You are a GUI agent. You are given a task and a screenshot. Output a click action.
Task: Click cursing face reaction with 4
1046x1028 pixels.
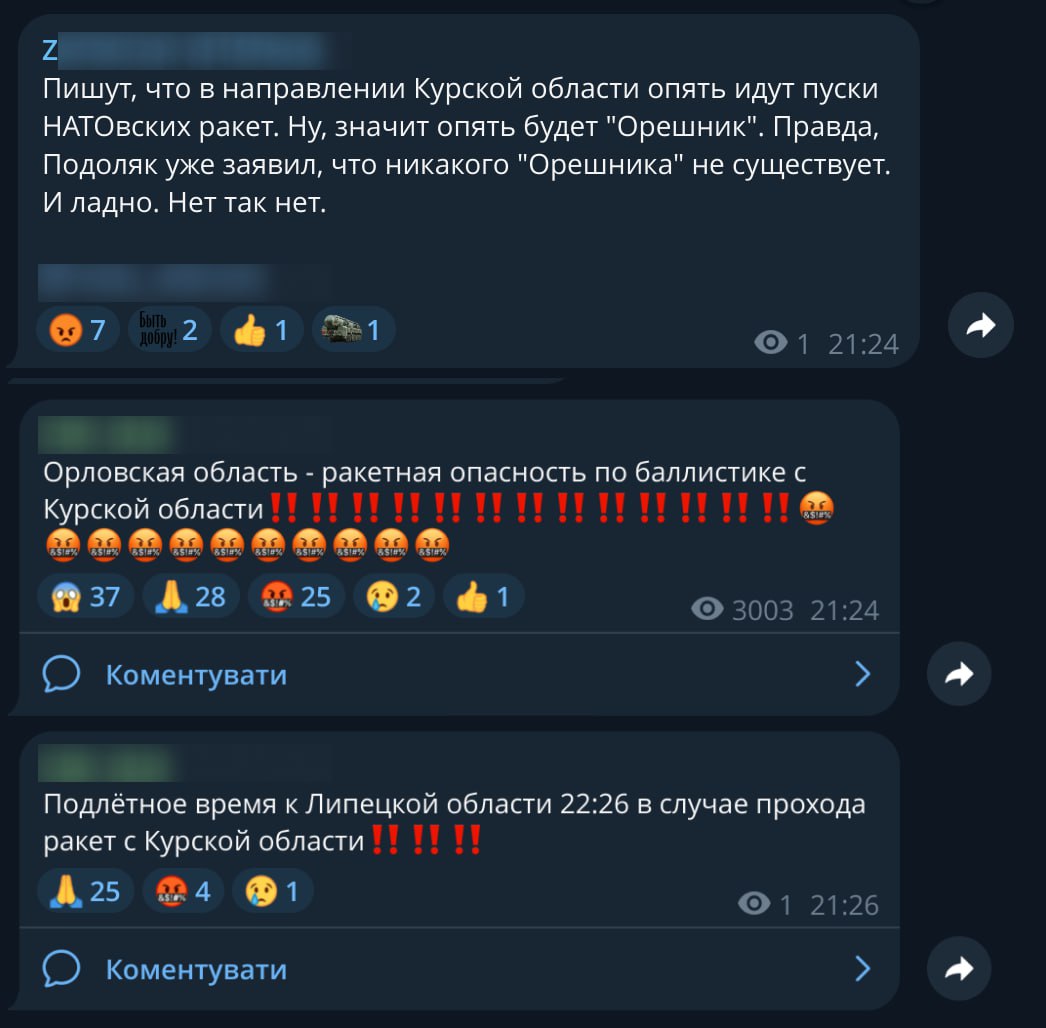coord(183,891)
